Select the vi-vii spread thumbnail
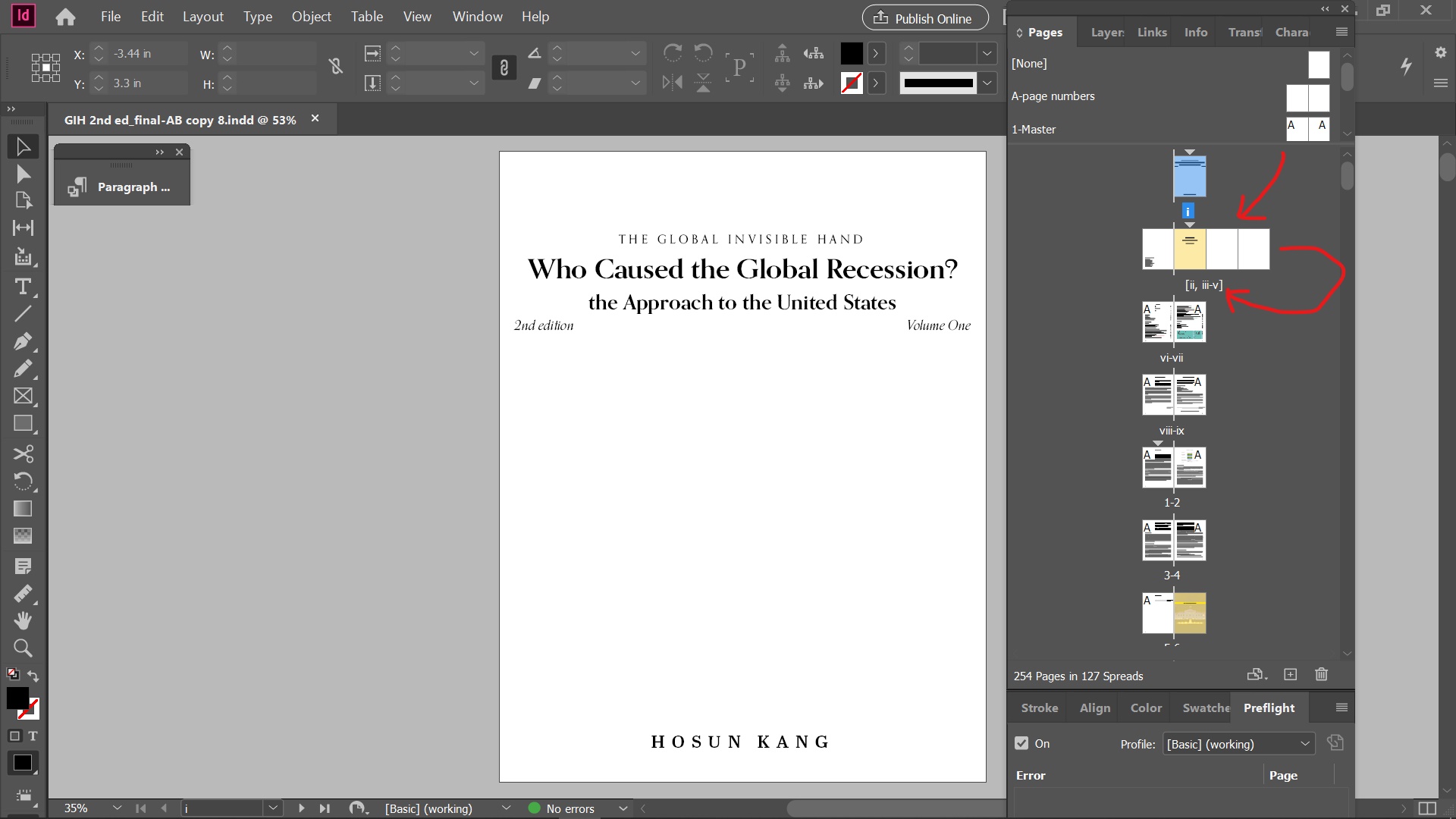The width and height of the screenshot is (1456, 819). [1173, 322]
